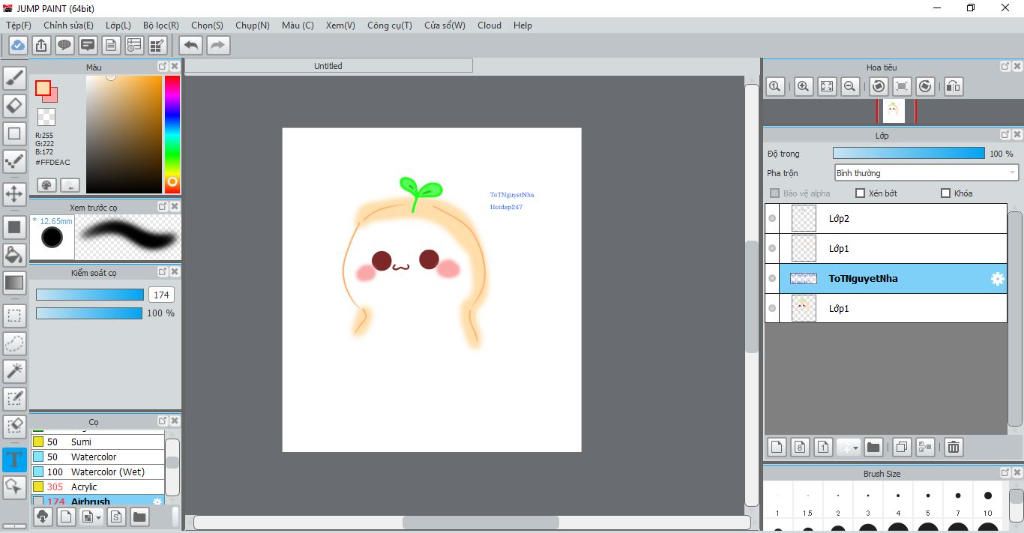Click the square comment bubble icon

88,45
